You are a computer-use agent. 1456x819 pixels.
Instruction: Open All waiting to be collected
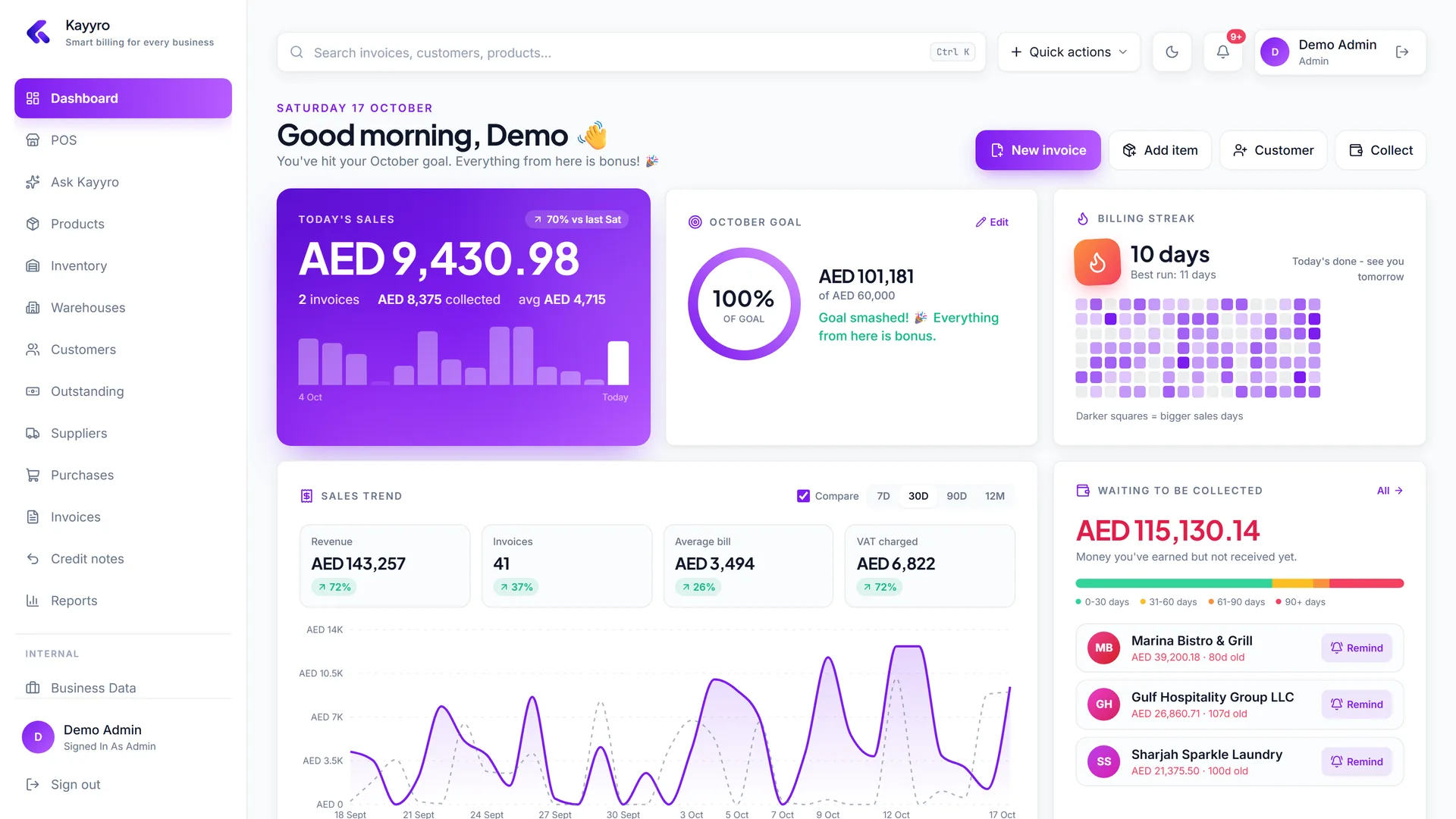[1390, 491]
